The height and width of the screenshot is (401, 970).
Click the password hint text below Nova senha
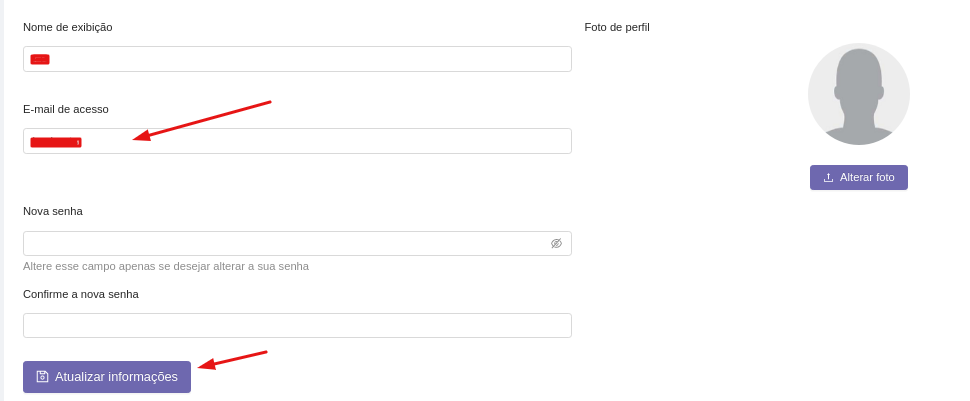tap(166, 266)
